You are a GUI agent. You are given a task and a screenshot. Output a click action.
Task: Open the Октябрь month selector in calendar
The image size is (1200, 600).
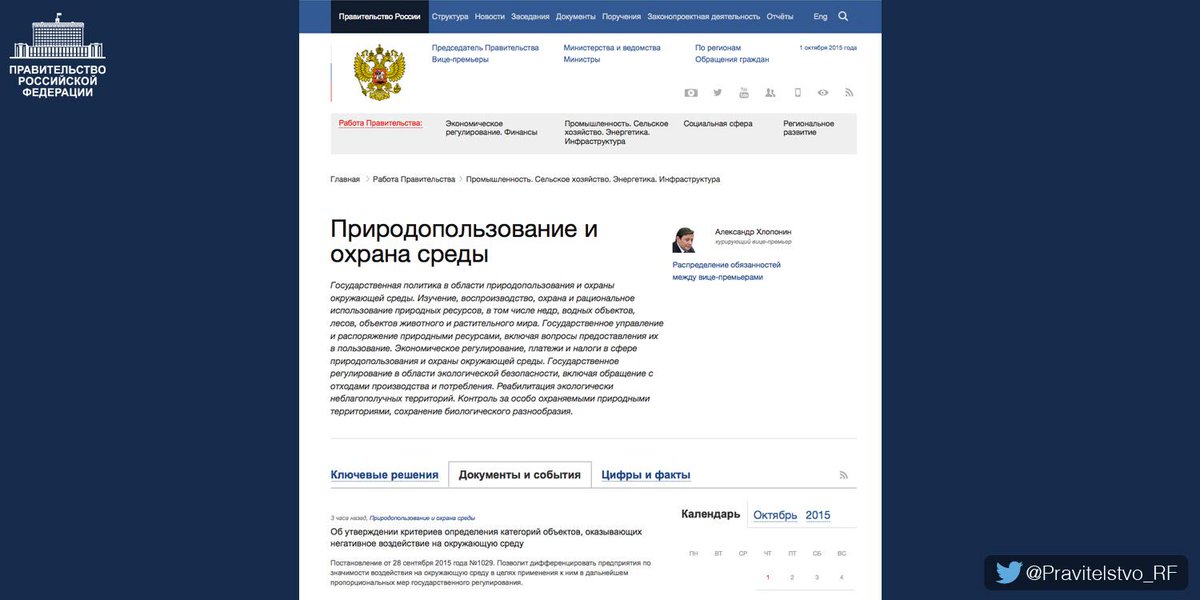775,515
